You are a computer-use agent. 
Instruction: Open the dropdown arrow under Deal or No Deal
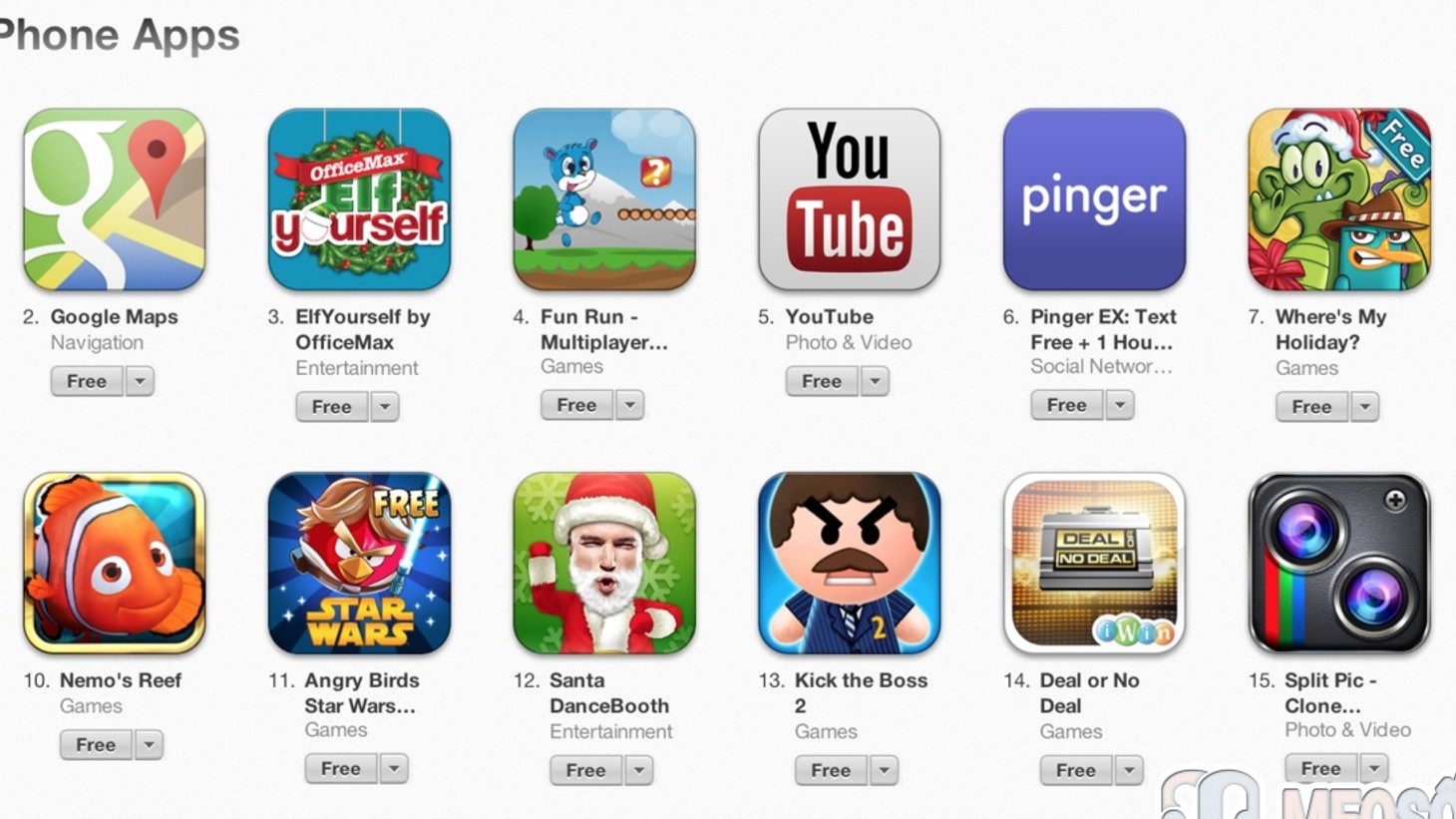click(1129, 770)
